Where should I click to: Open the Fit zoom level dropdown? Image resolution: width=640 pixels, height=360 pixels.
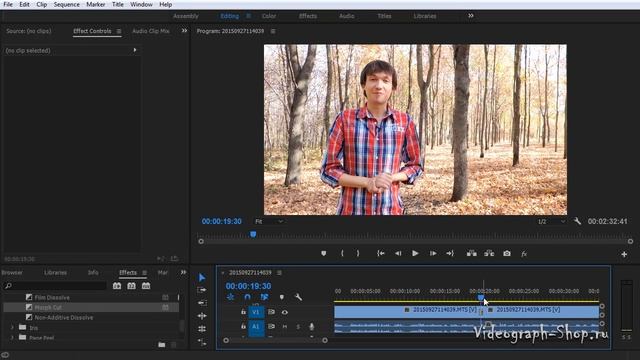coord(269,221)
